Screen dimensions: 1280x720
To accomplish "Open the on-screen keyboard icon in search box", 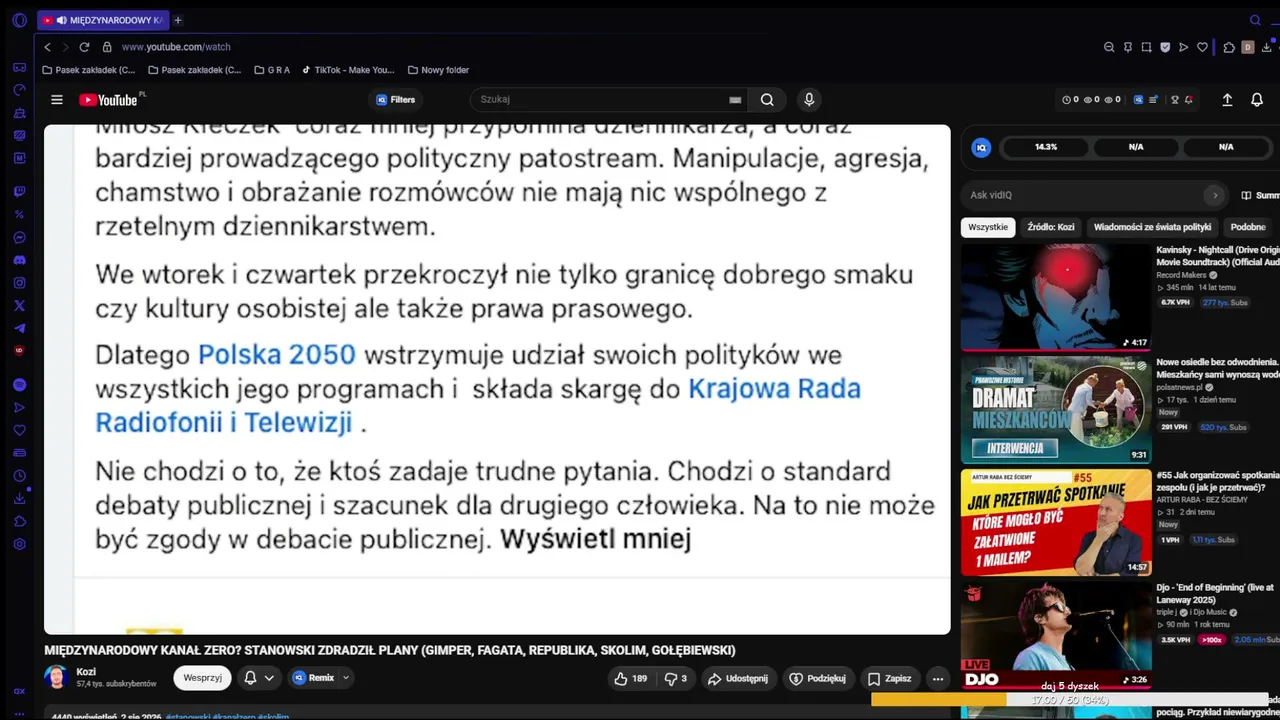I will pos(735,100).
